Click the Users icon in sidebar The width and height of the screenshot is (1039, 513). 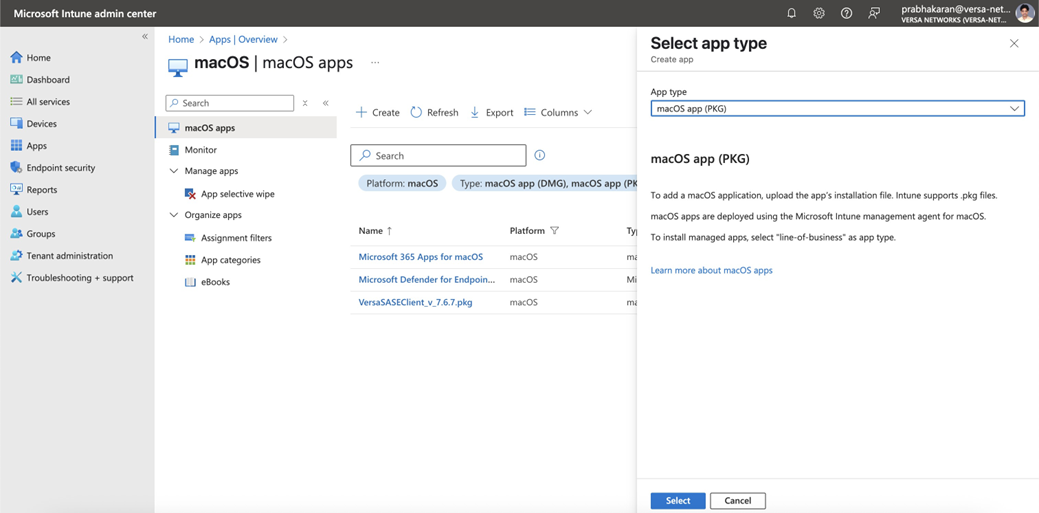pyautogui.click(x=17, y=211)
